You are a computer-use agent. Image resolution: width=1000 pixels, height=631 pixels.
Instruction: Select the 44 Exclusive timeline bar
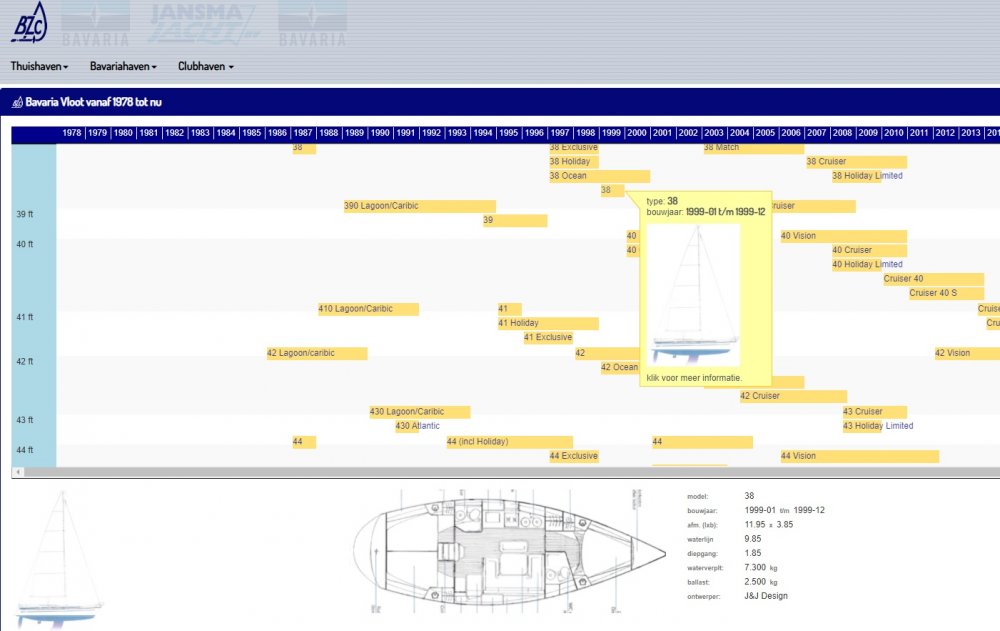coord(573,456)
